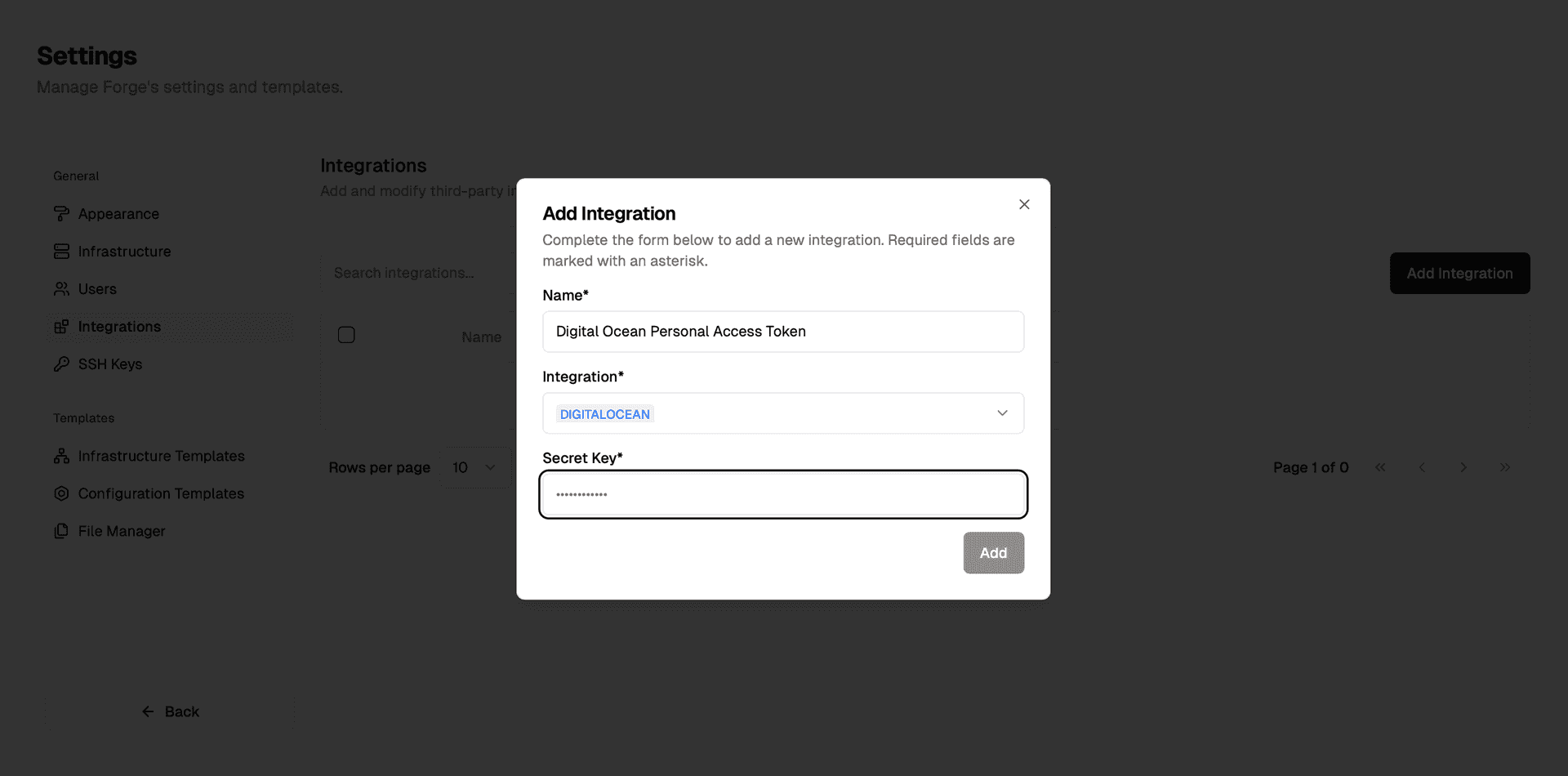Click the File Manager documents icon
The width and height of the screenshot is (1568, 776).
61,531
